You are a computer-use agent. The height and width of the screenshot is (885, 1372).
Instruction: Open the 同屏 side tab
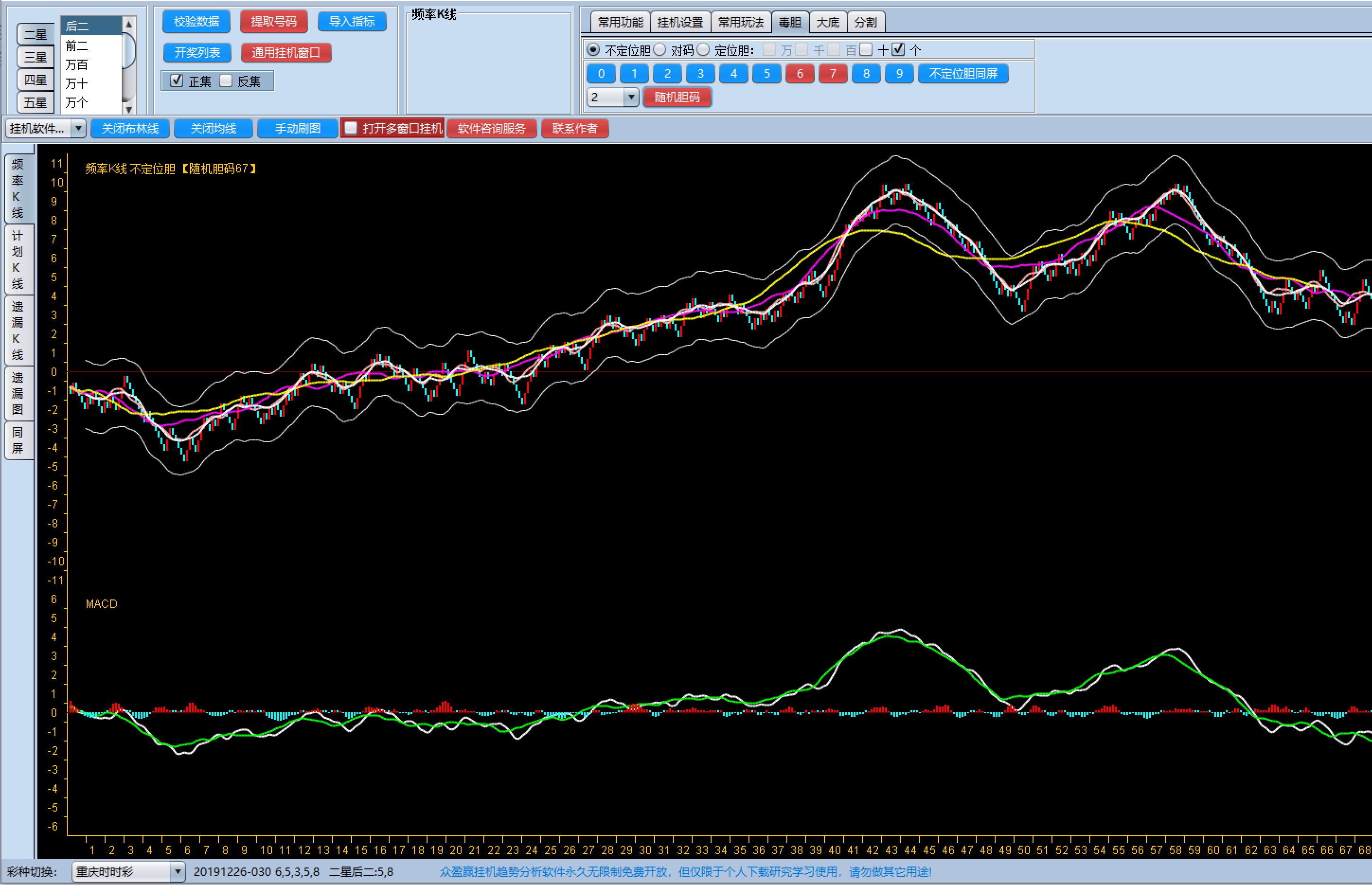tap(18, 440)
